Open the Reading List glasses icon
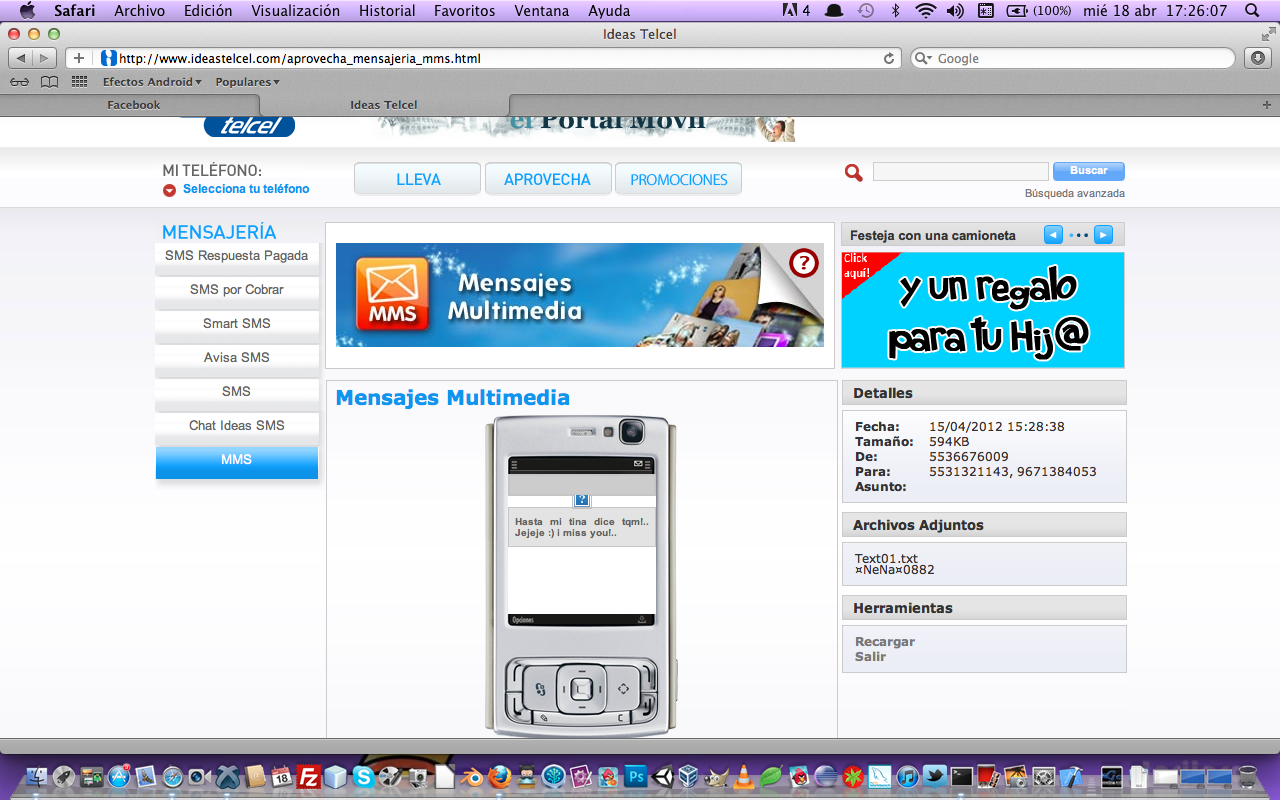The width and height of the screenshot is (1280, 800). (20, 82)
